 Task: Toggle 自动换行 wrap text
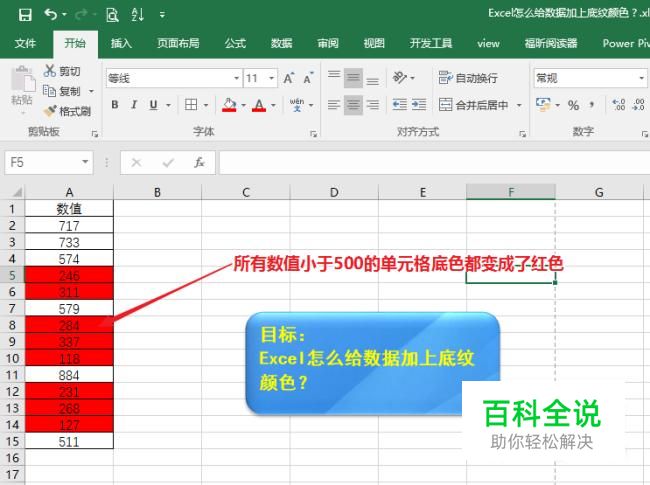468,78
